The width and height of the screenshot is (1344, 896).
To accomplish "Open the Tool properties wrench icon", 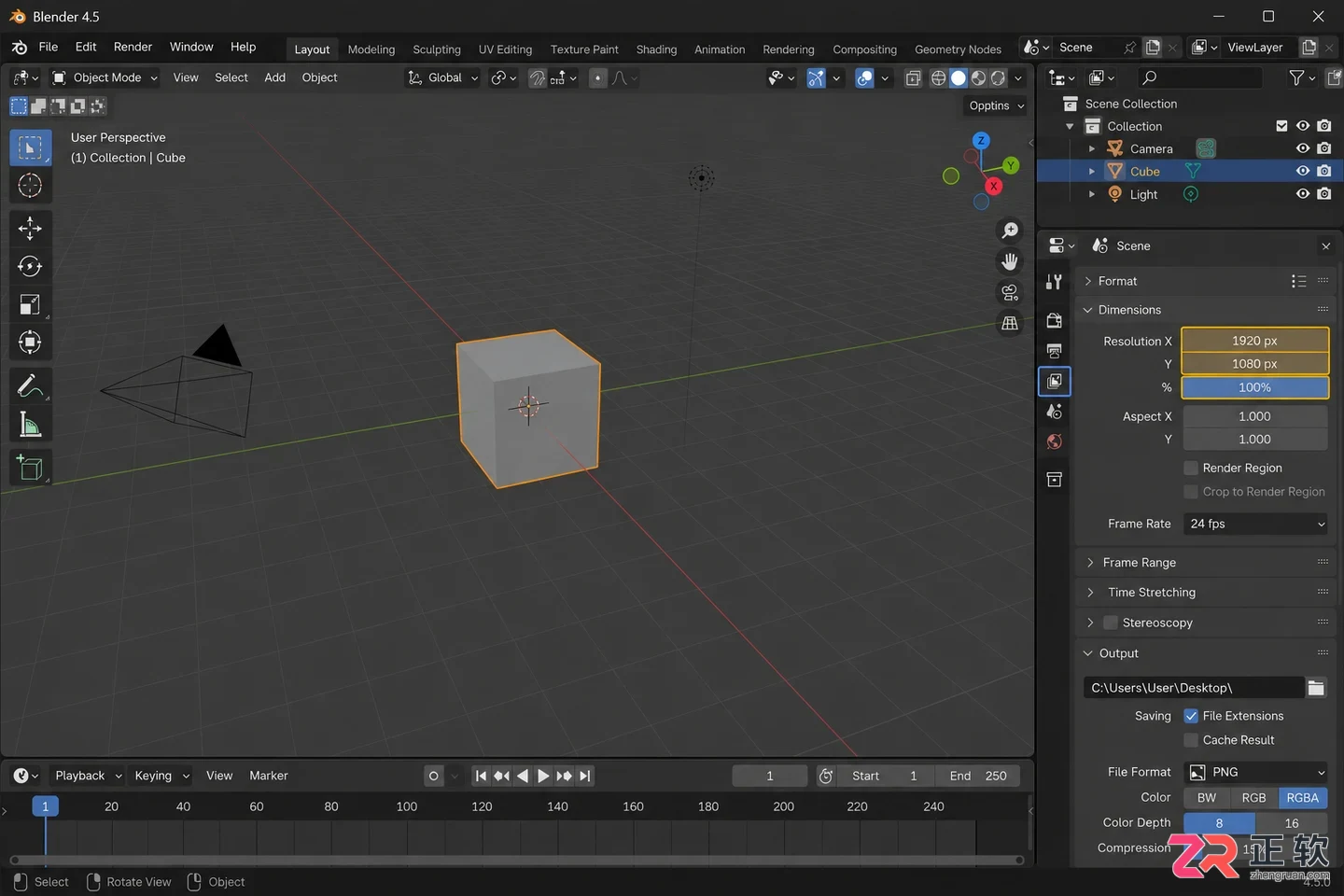I will (1055, 282).
